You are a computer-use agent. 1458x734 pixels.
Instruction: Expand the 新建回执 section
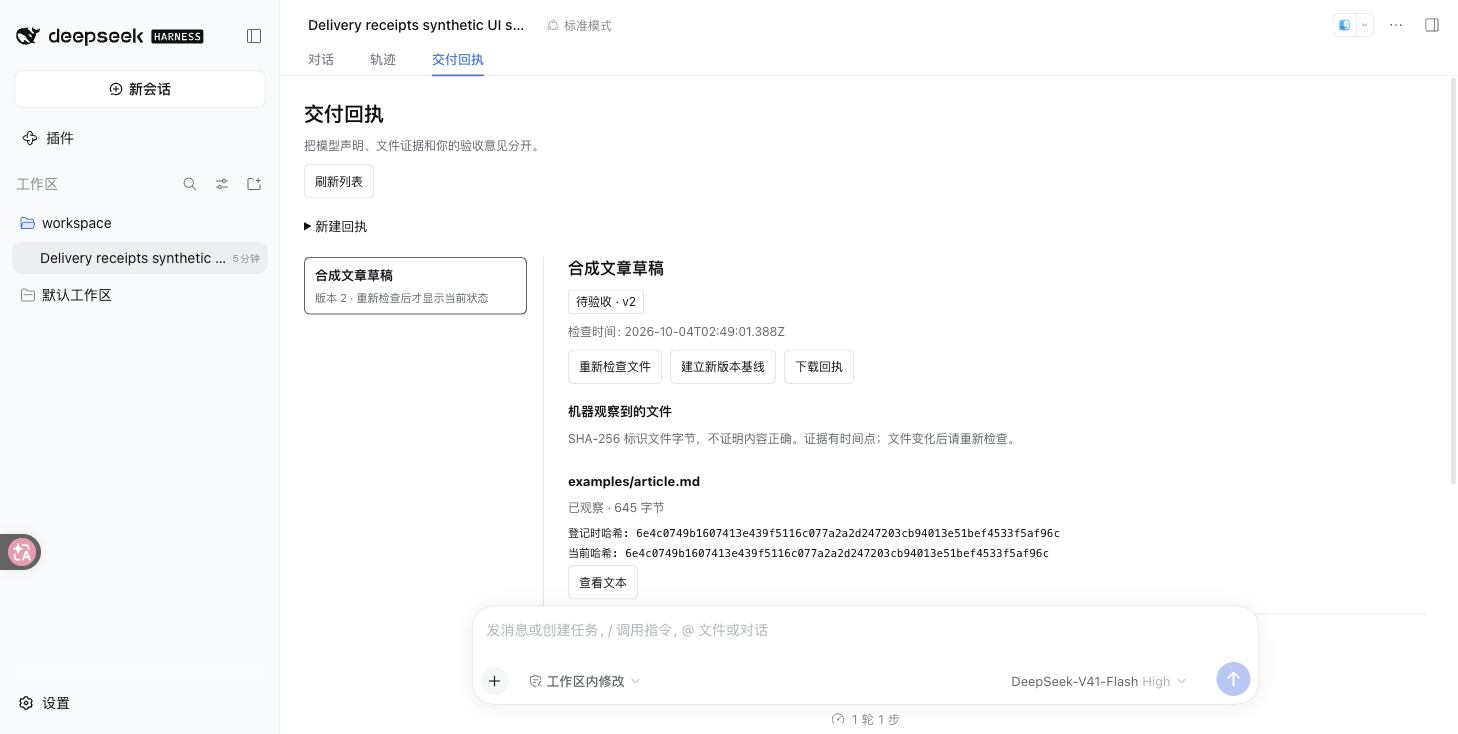336,226
